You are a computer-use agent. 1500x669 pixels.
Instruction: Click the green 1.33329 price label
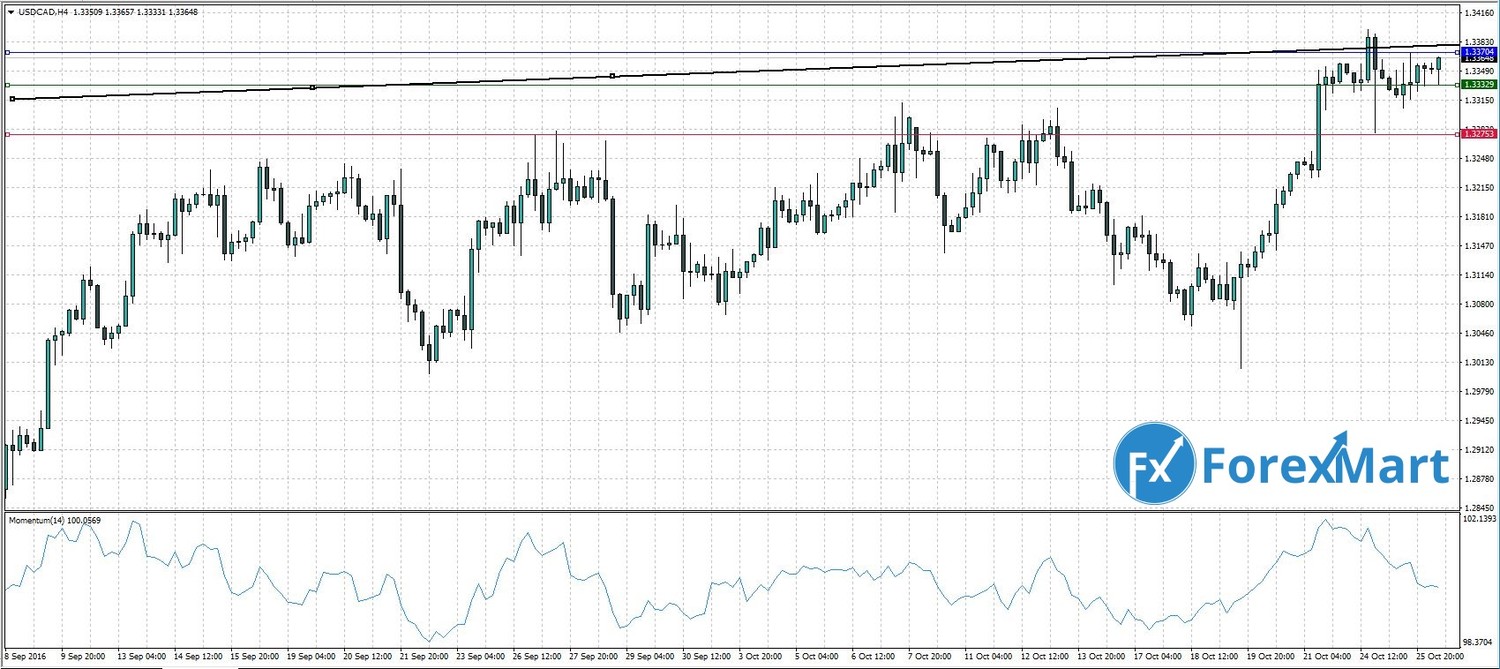point(1477,85)
